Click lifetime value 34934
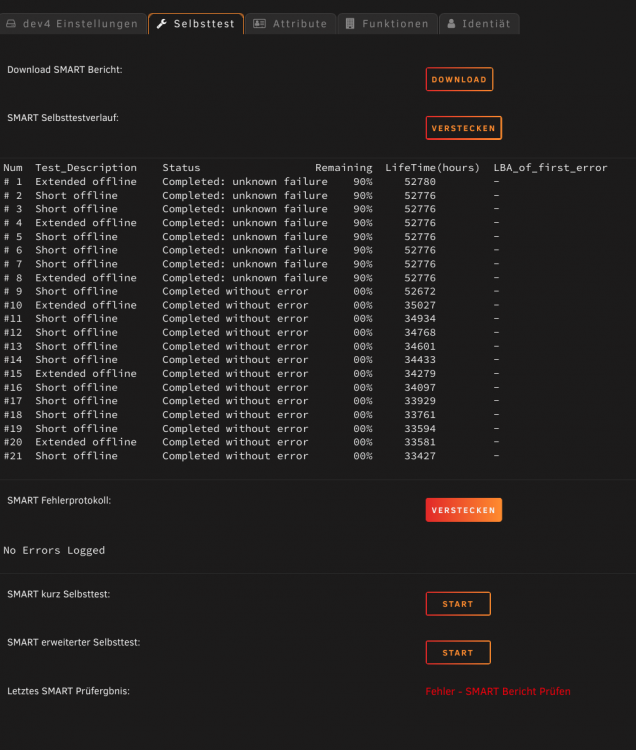 coord(420,319)
